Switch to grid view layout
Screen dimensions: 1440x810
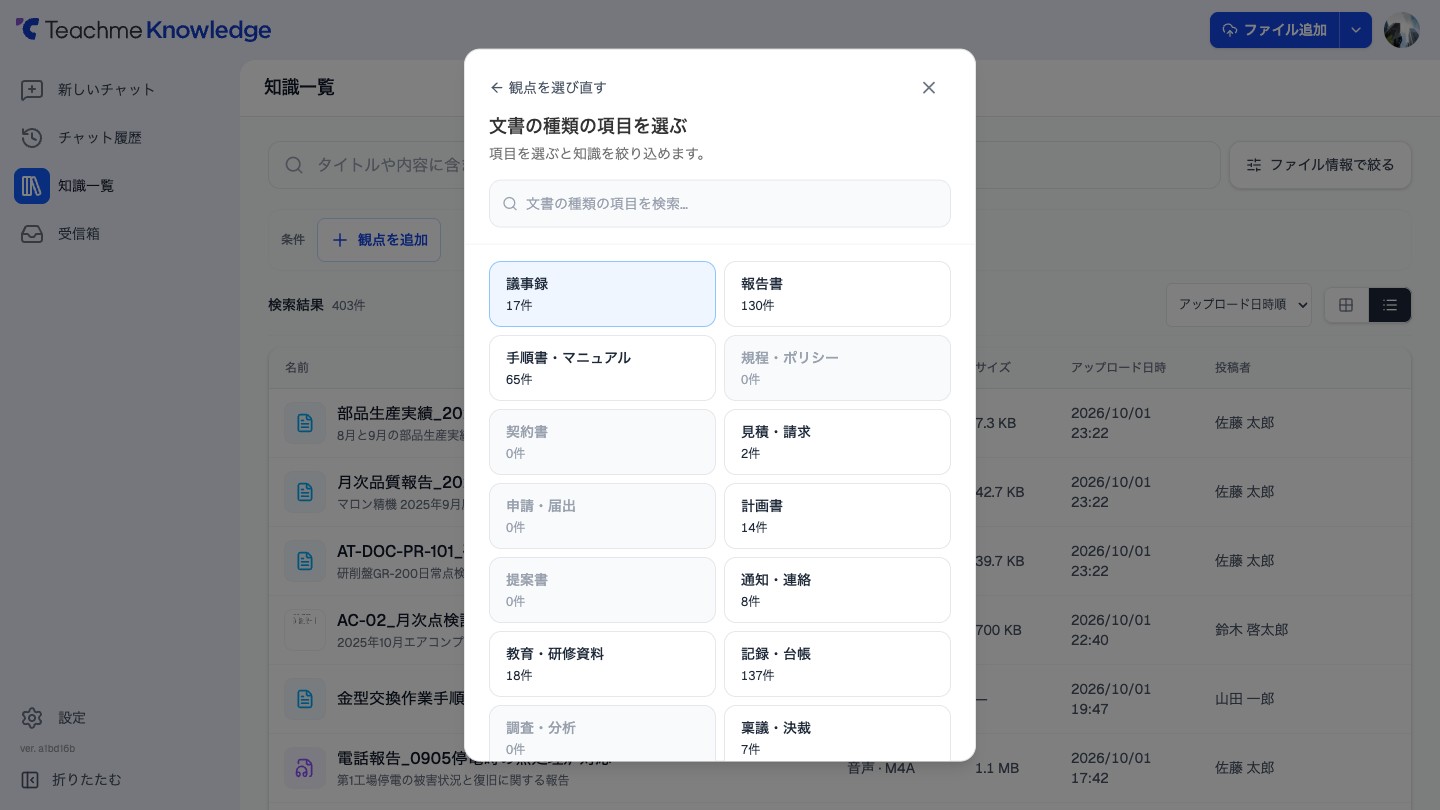point(1346,305)
